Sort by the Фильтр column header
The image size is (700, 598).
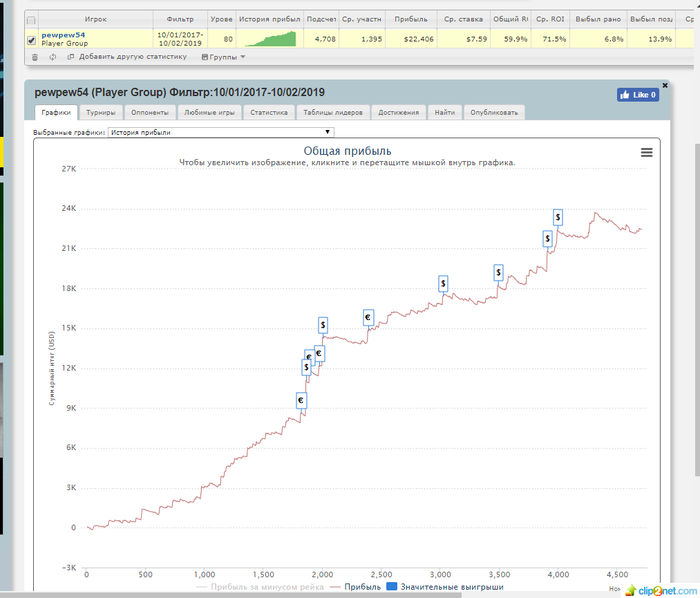point(180,20)
